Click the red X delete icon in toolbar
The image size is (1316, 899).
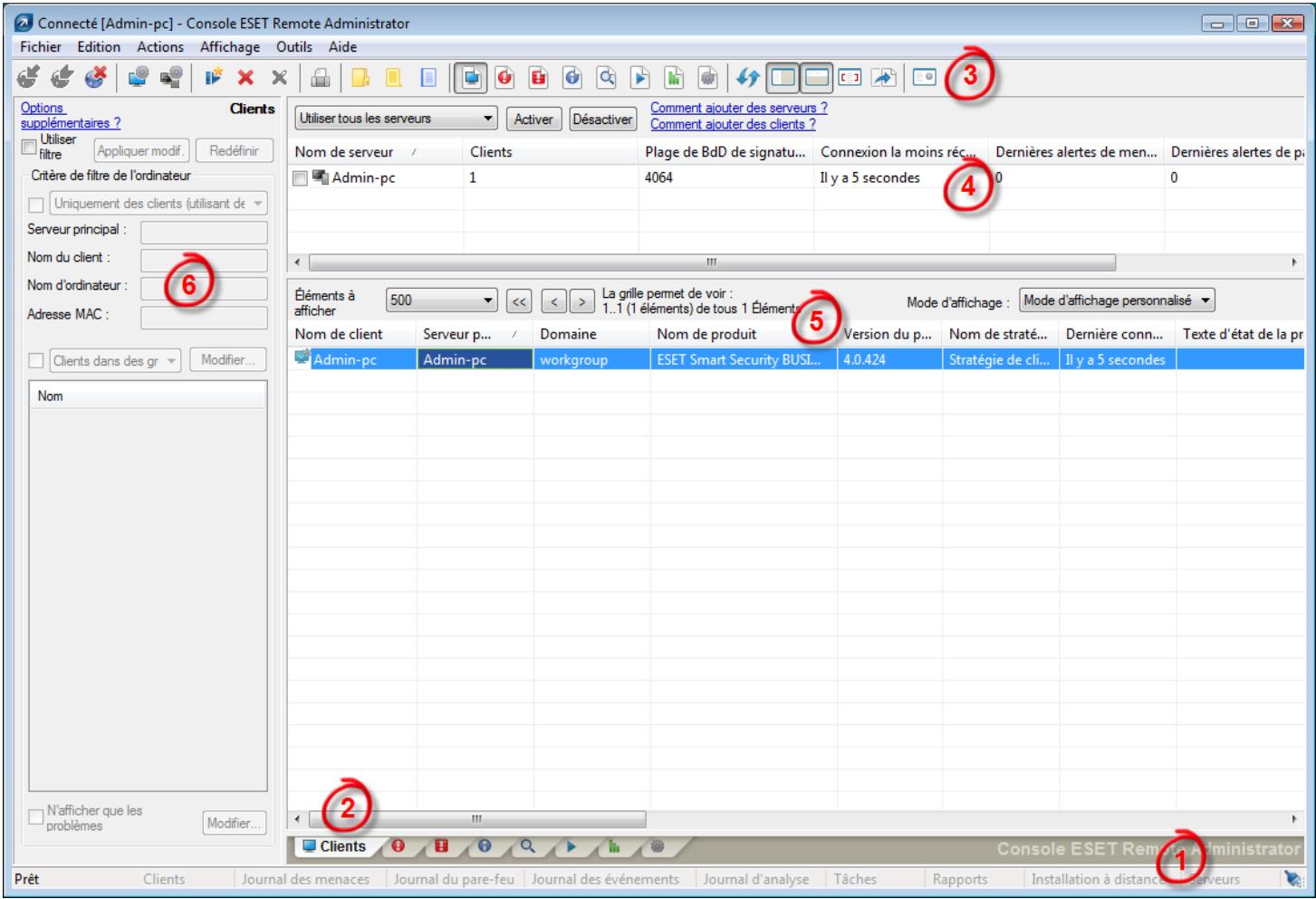pos(245,79)
